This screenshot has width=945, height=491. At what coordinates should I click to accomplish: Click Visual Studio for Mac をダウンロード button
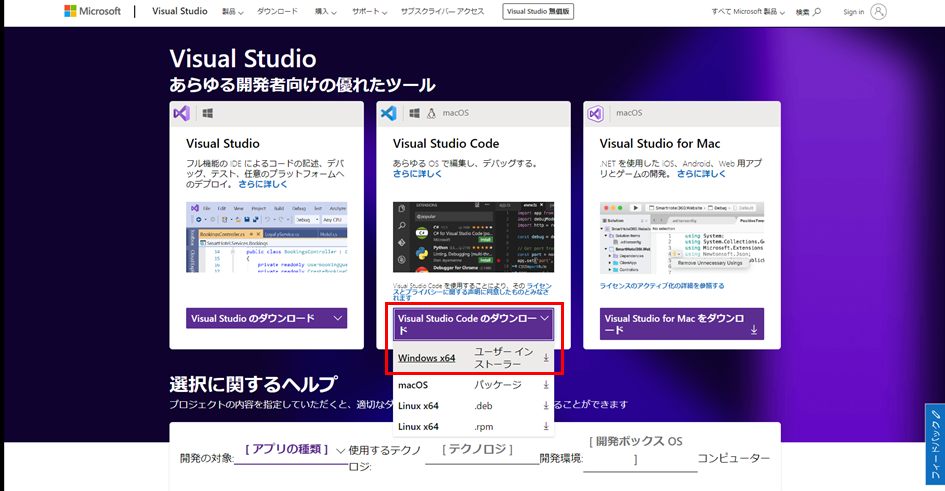click(x=682, y=324)
